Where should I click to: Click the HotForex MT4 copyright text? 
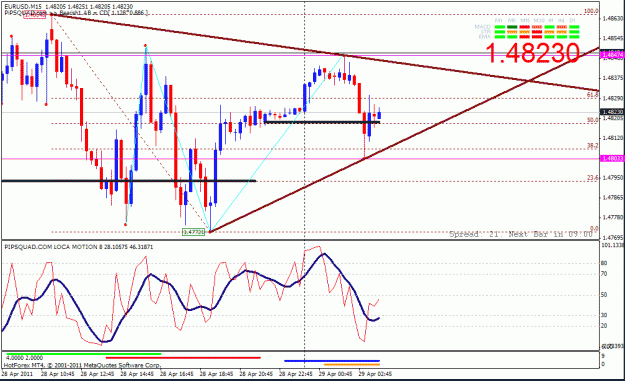pos(83,365)
